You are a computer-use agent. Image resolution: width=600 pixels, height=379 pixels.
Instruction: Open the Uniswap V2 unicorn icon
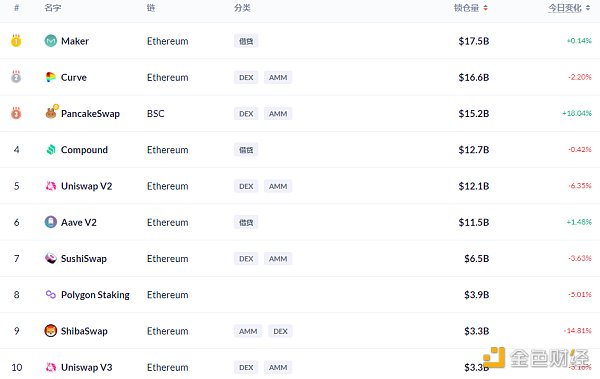point(51,186)
